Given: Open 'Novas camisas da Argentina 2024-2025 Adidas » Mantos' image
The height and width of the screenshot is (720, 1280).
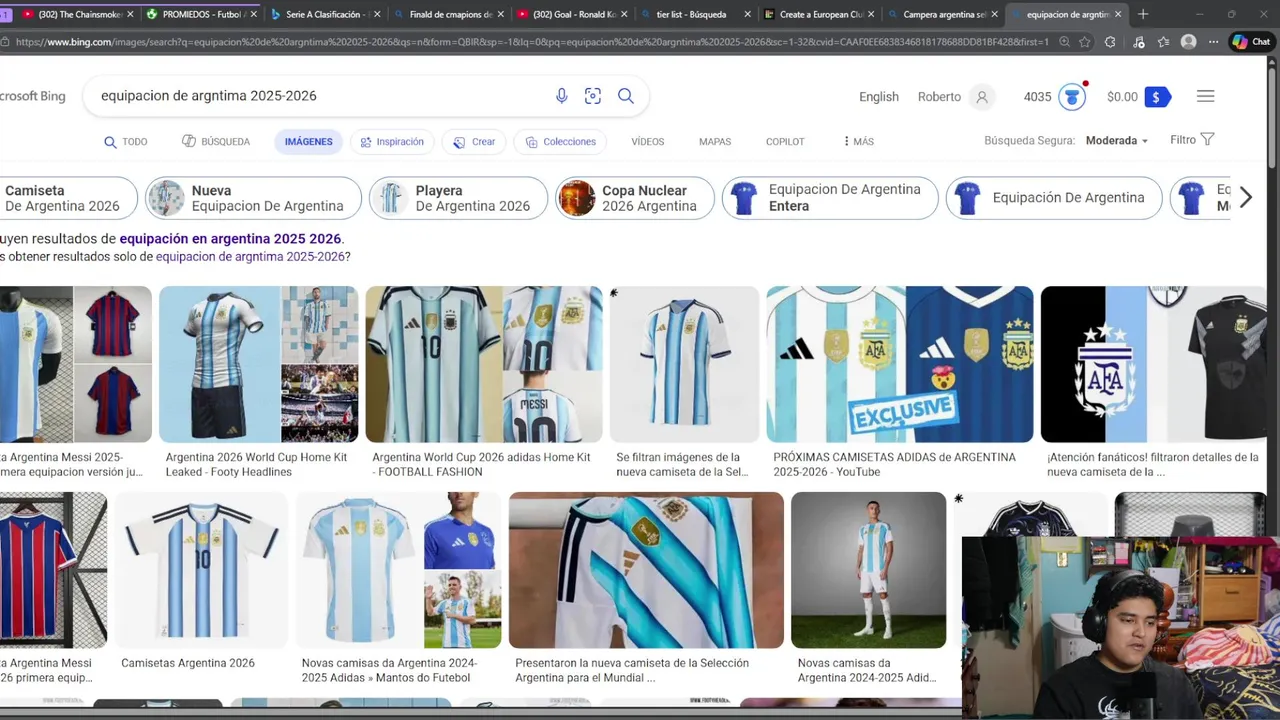Looking at the screenshot, I should click(x=398, y=570).
